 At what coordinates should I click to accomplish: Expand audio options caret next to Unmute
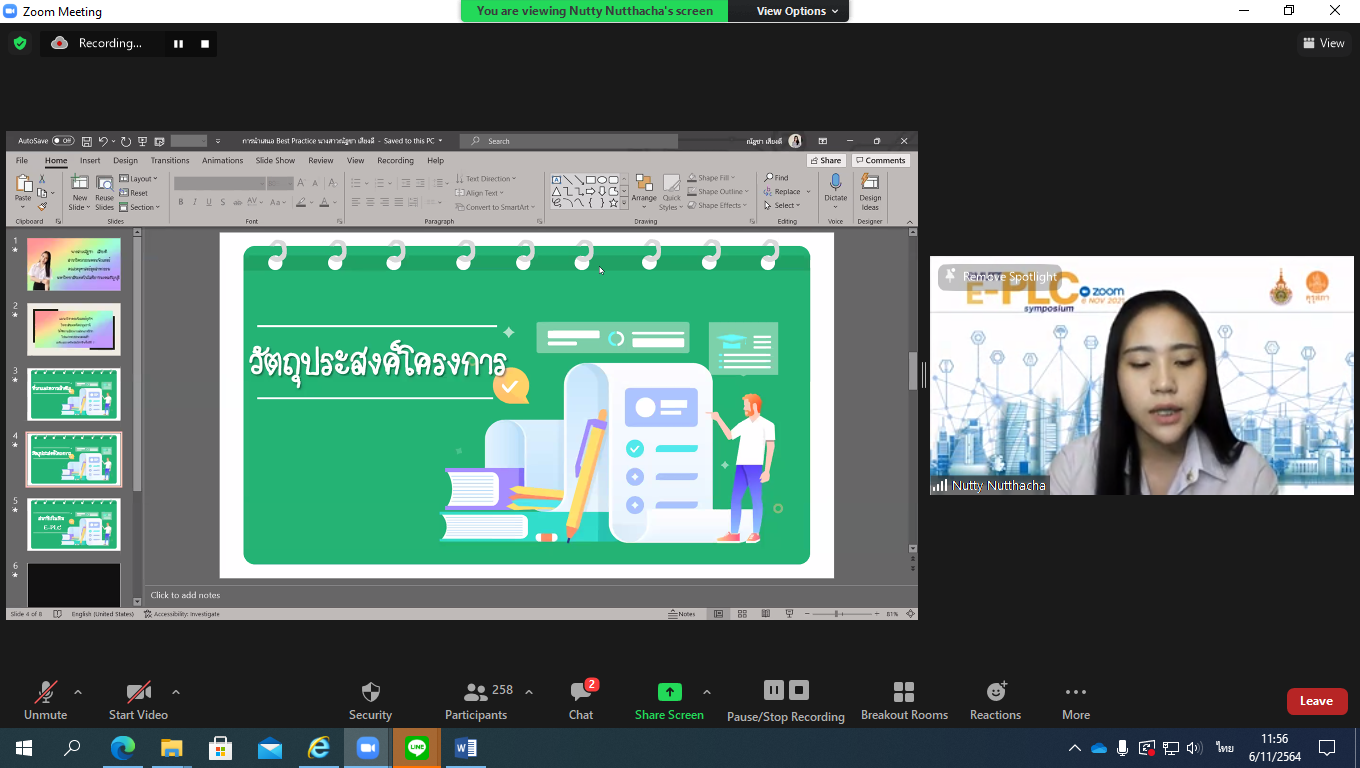click(78, 692)
